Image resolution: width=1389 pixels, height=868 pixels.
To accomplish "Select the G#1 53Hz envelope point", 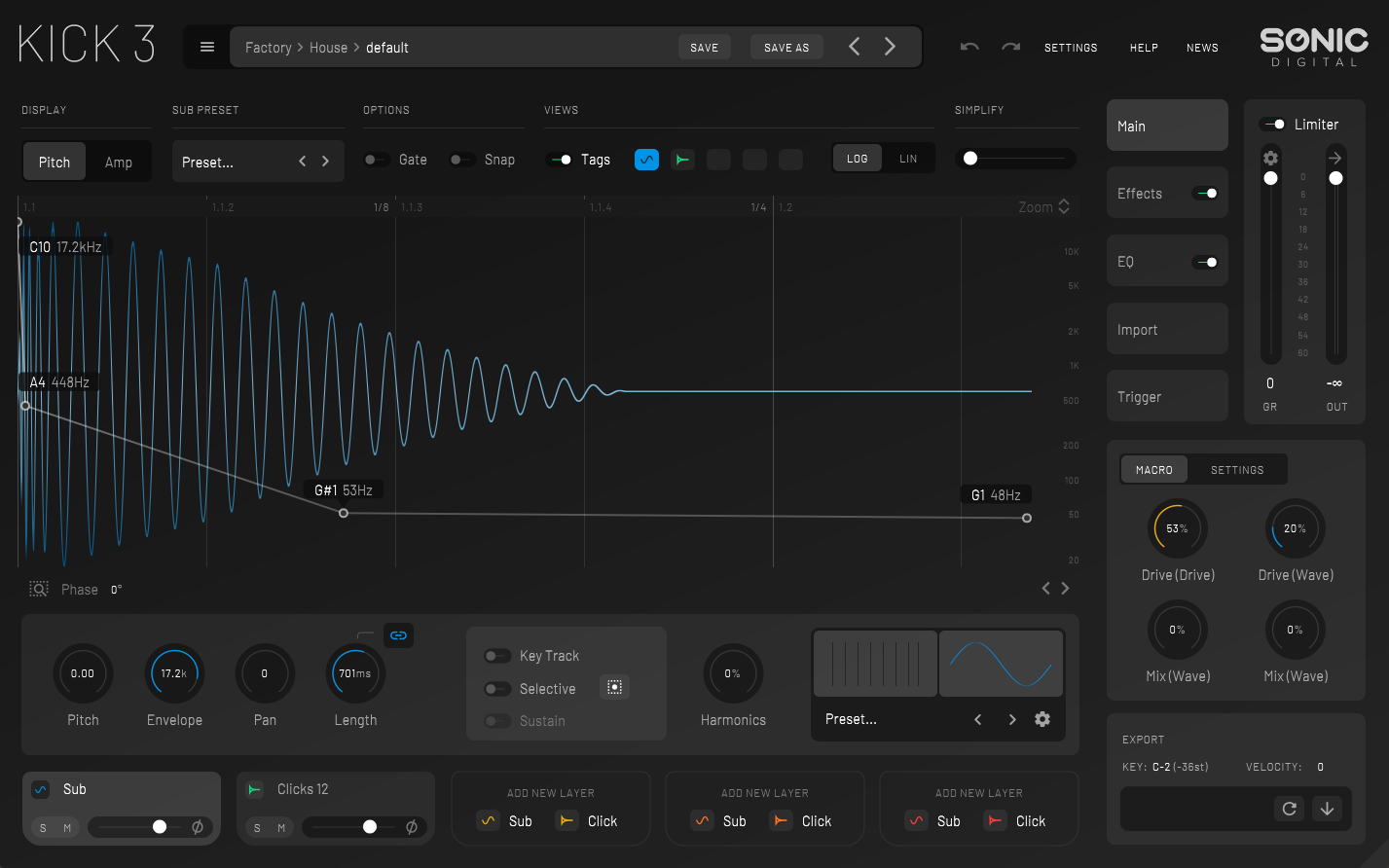I will click(x=344, y=513).
